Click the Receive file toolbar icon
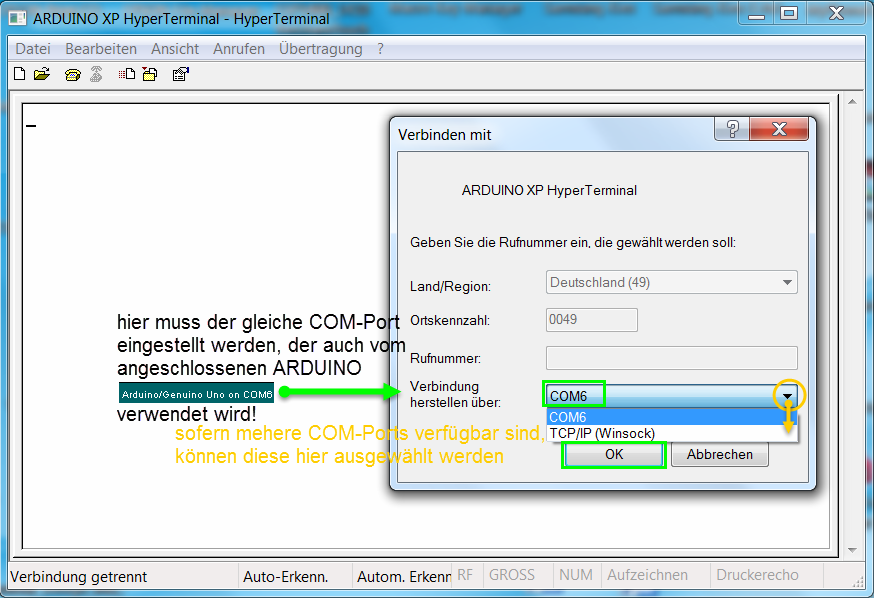The image size is (874, 598). coord(150,74)
